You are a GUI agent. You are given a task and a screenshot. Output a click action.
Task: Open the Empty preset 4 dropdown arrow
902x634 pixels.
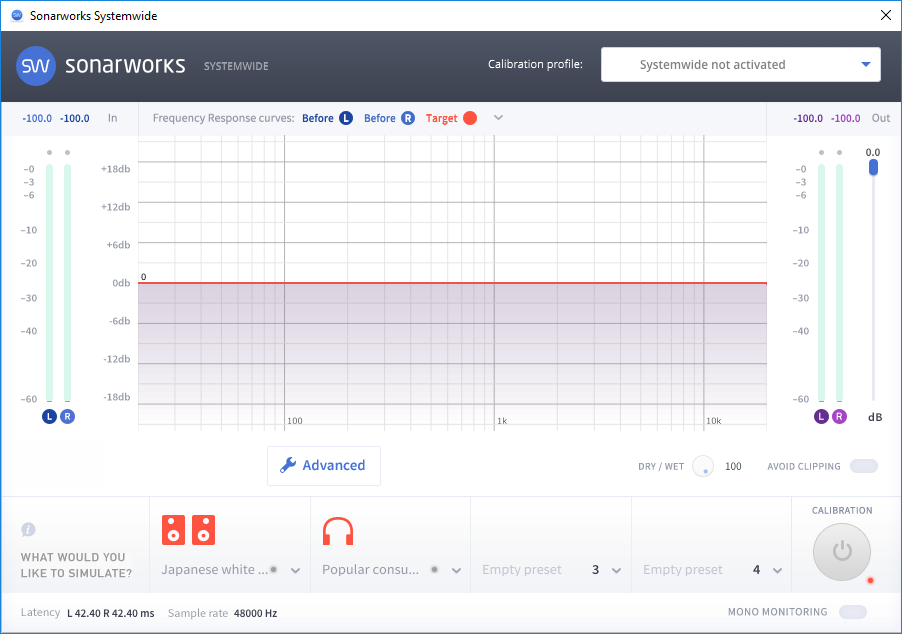pos(777,571)
